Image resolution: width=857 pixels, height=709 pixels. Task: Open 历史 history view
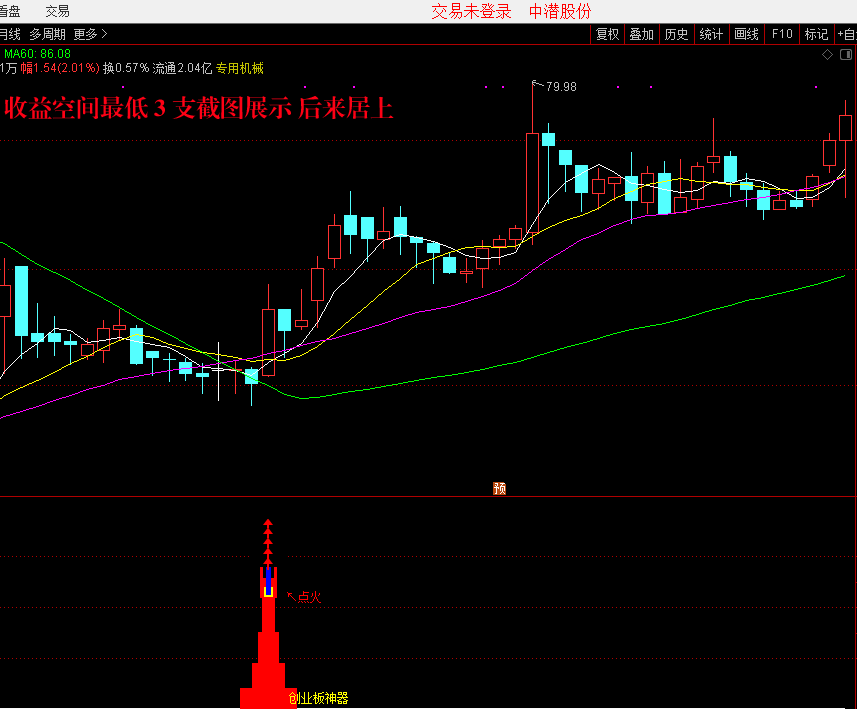coord(676,34)
